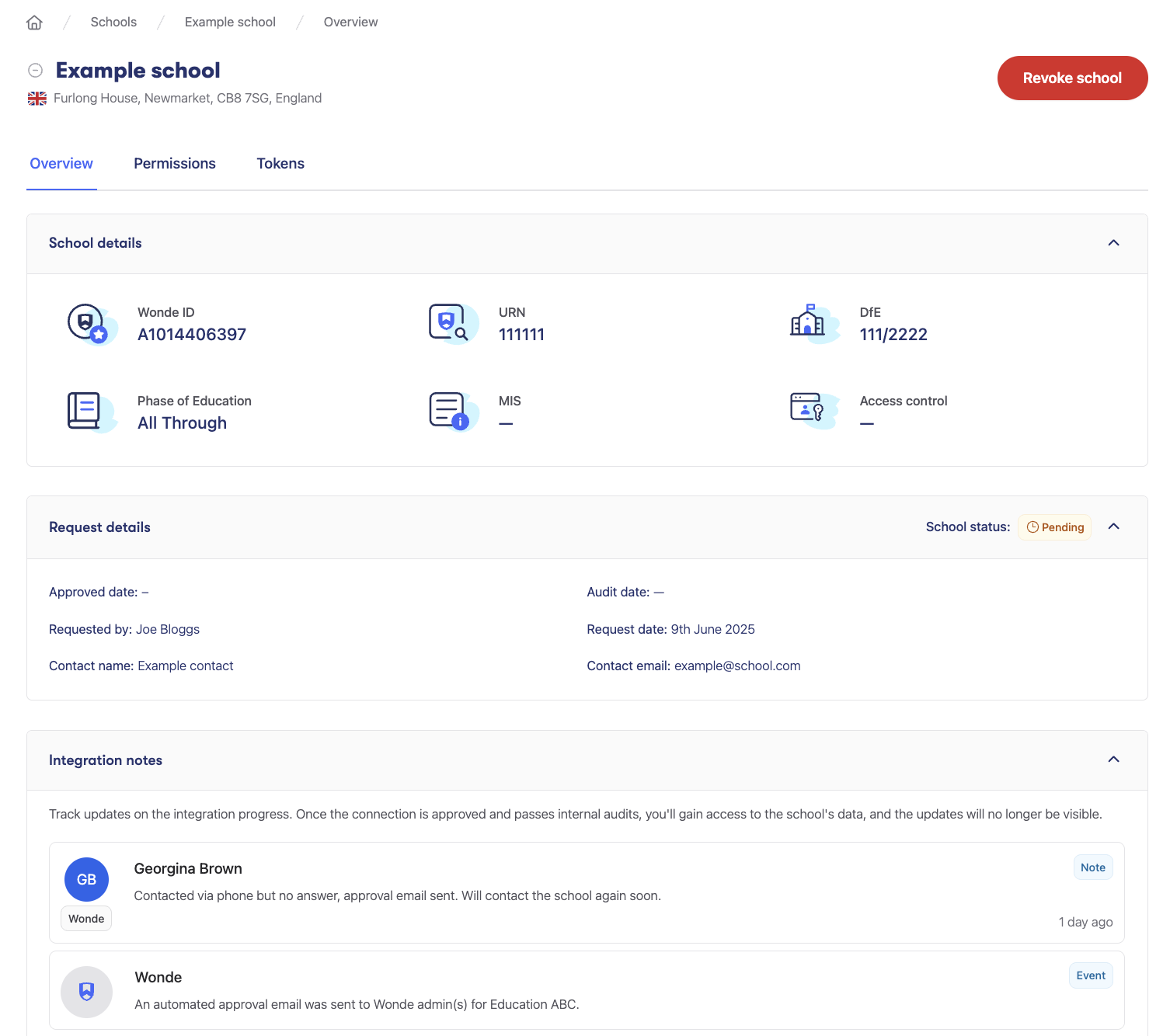Switch to the Permissions tab
Image resolution: width=1170 pixels, height=1036 pixels.
tap(175, 164)
